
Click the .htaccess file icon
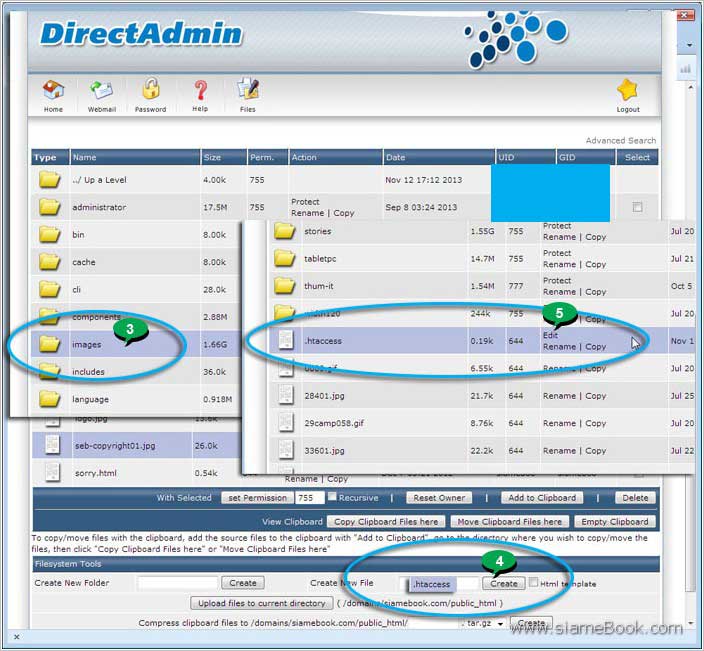click(286, 340)
